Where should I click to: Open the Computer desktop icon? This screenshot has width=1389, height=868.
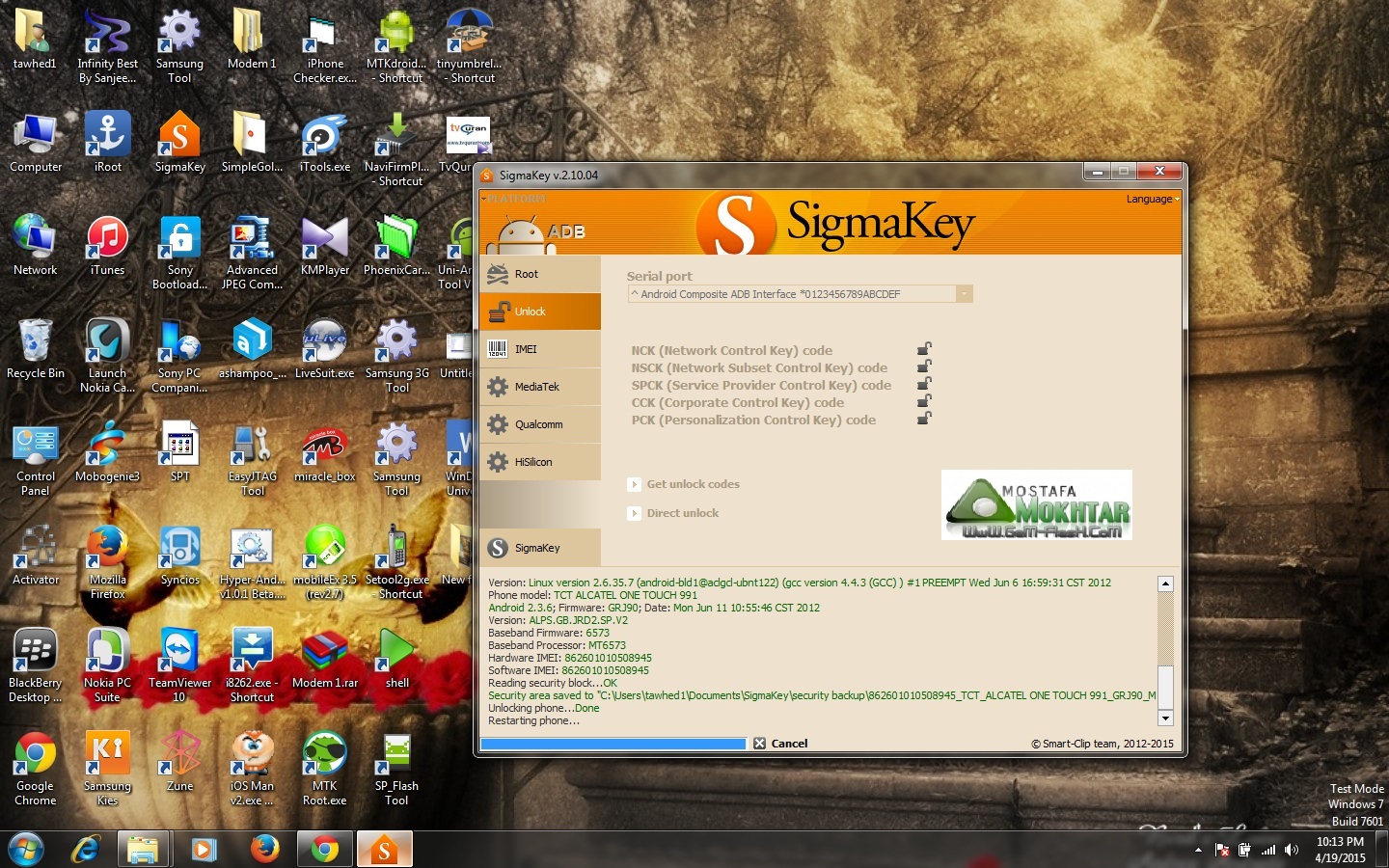point(36,143)
